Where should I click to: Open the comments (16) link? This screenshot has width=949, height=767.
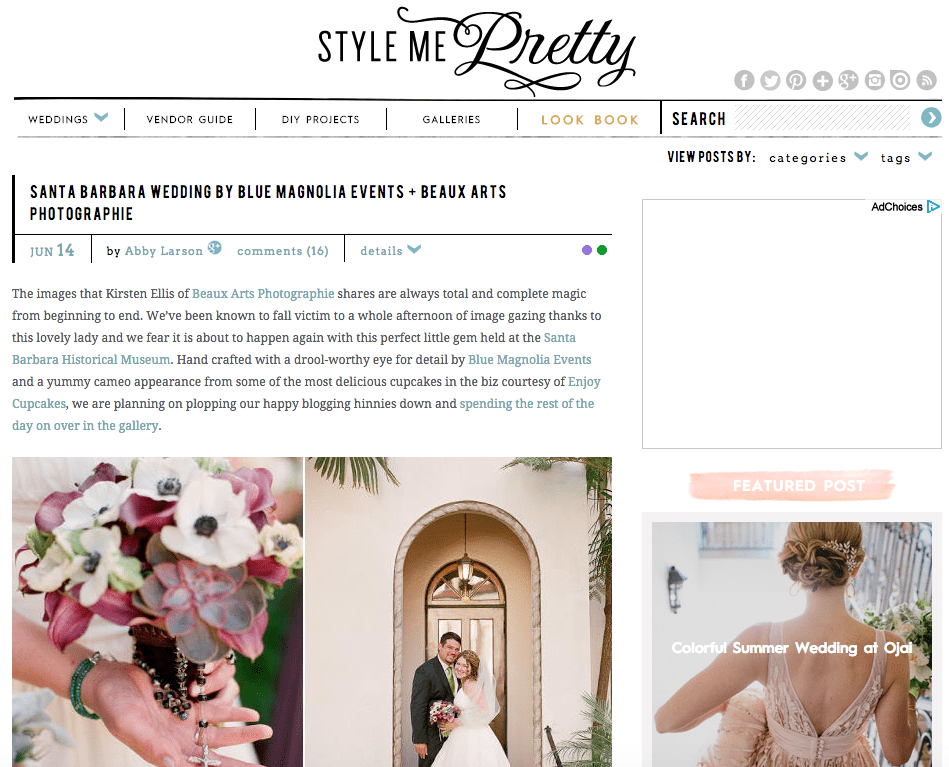click(283, 251)
